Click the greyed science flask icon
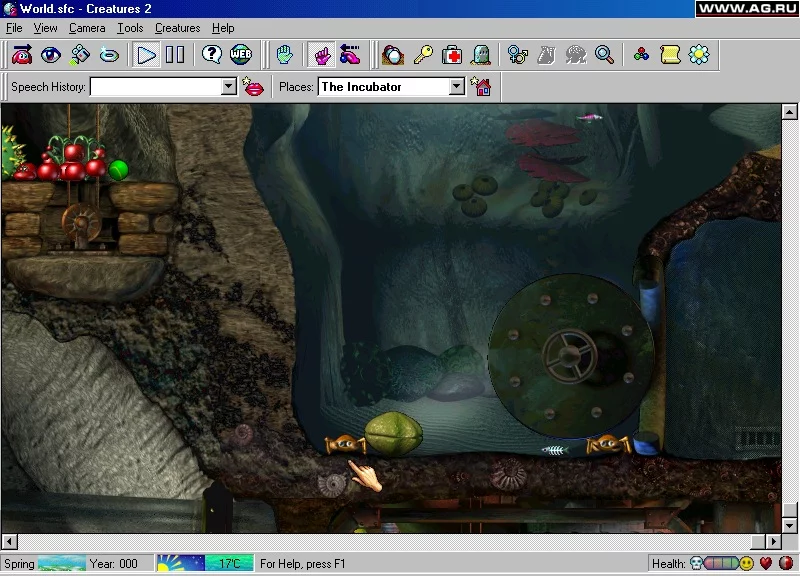 pos(546,55)
